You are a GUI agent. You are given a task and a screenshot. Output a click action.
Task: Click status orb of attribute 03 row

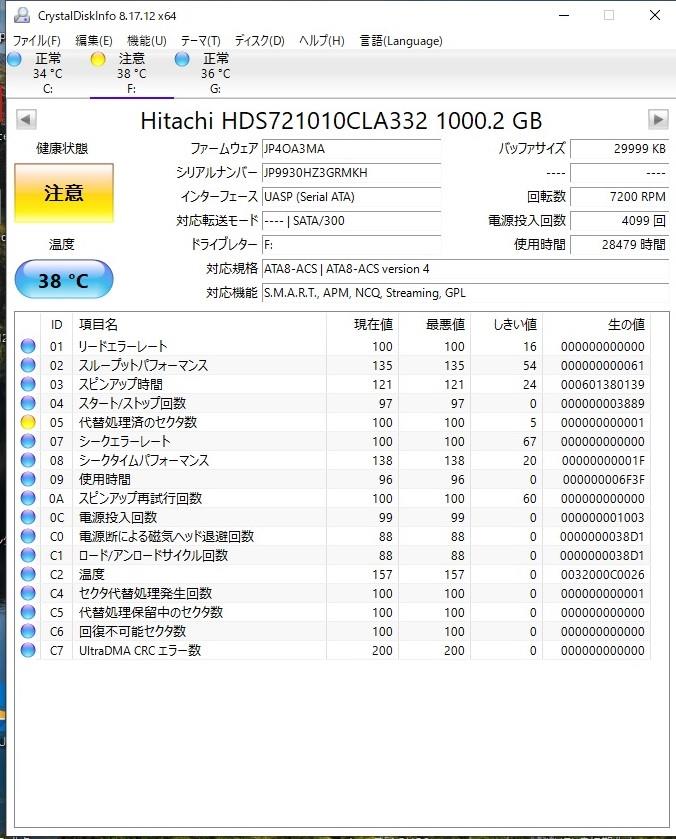pyautogui.click(x=28, y=384)
